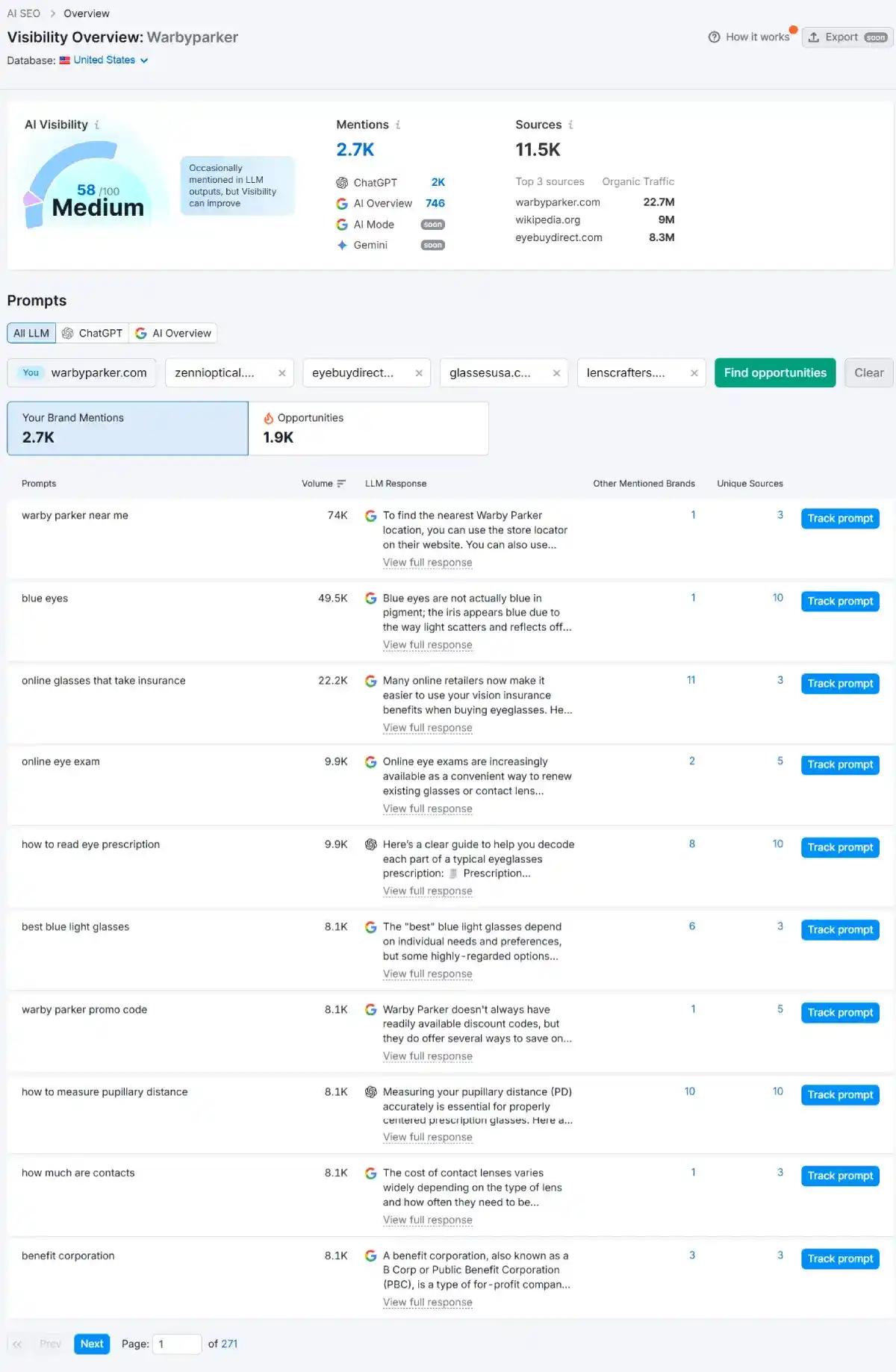
Task: Click the ChatGPT icon in how to read eye prescription row
Action: click(x=370, y=845)
